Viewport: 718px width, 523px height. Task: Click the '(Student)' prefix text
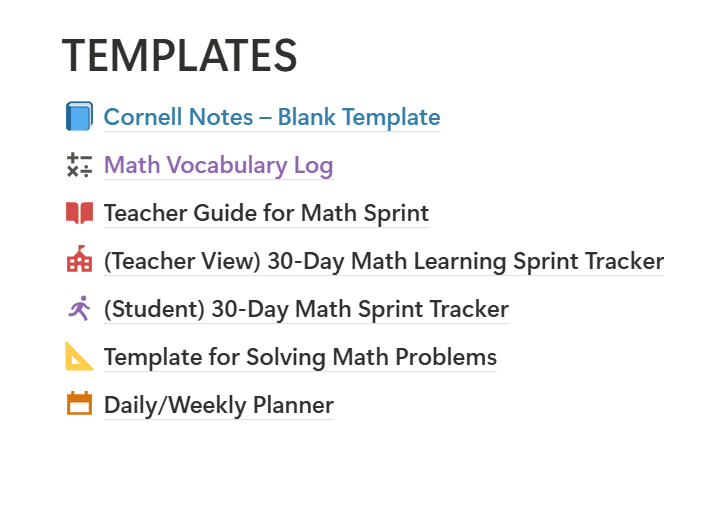(x=154, y=309)
